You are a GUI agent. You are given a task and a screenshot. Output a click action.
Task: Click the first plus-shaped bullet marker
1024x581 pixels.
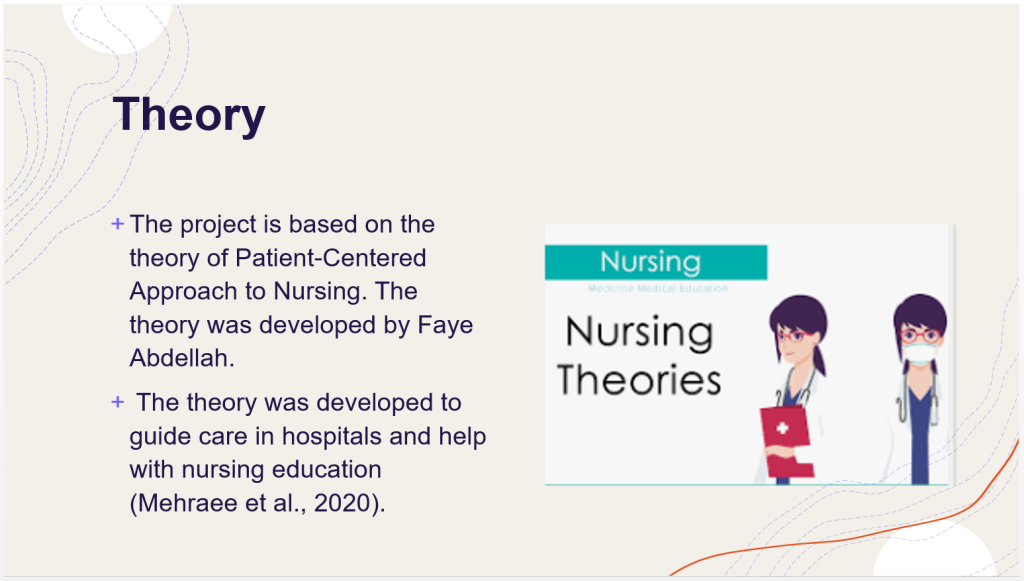pyautogui.click(x=118, y=223)
